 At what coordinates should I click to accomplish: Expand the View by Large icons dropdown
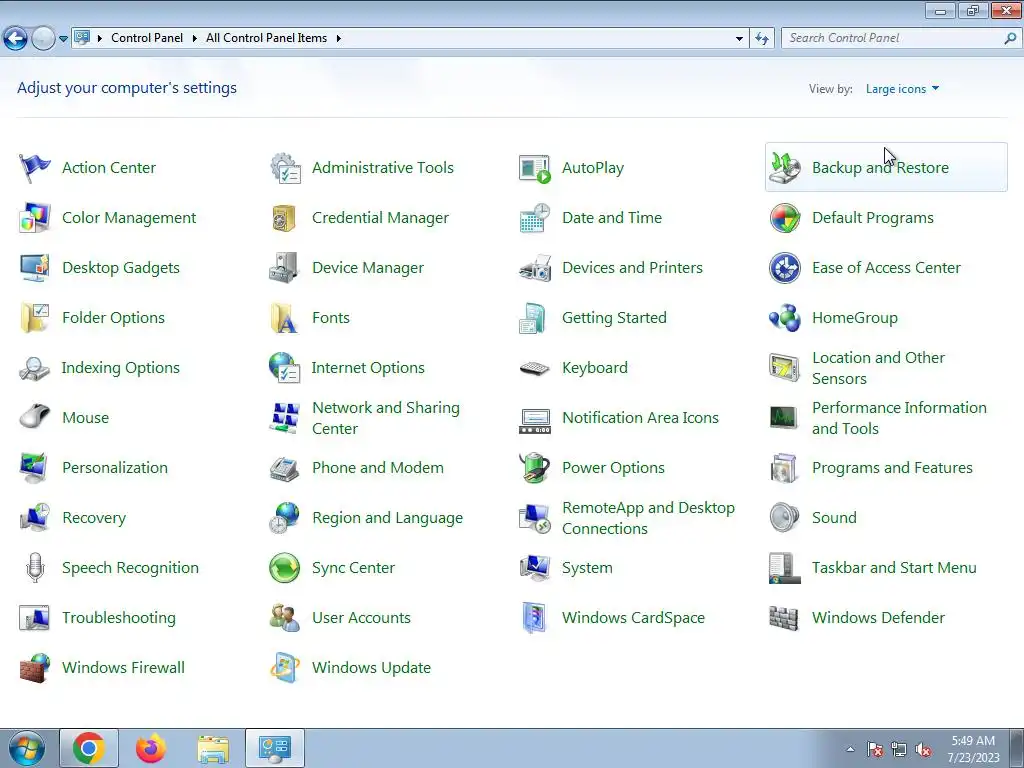(902, 89)
